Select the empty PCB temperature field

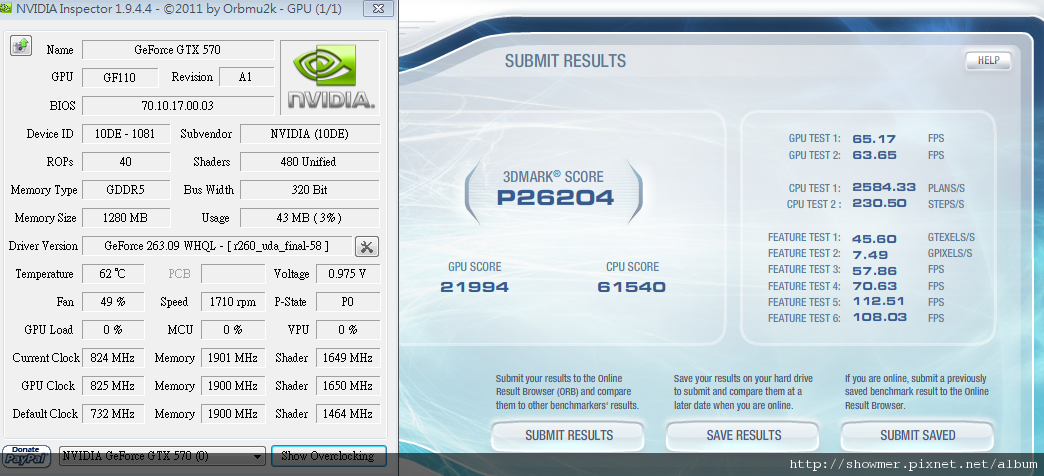point(233,274)
